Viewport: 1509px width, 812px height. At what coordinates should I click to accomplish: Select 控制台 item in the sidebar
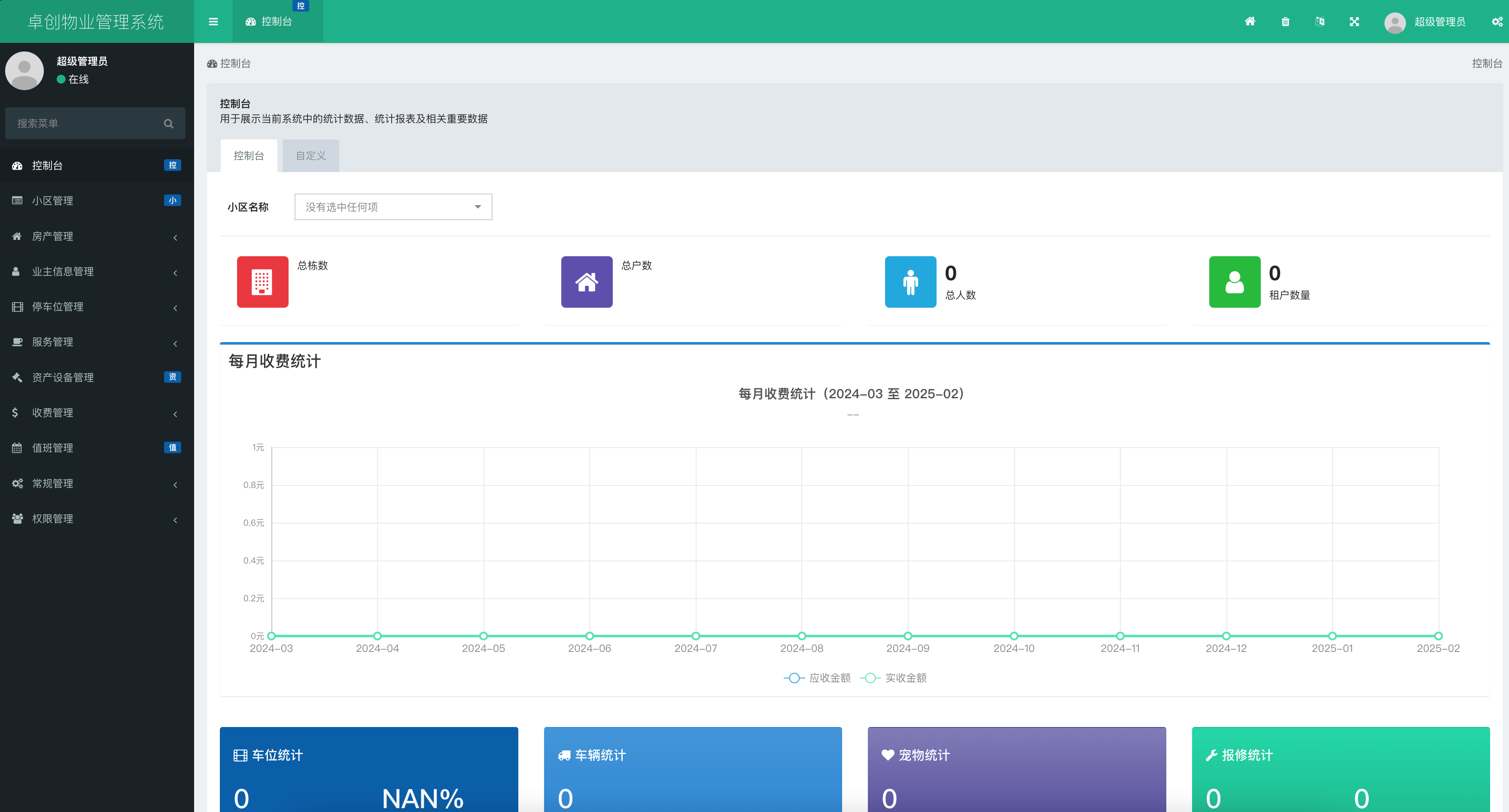click(x=97, y=166)
